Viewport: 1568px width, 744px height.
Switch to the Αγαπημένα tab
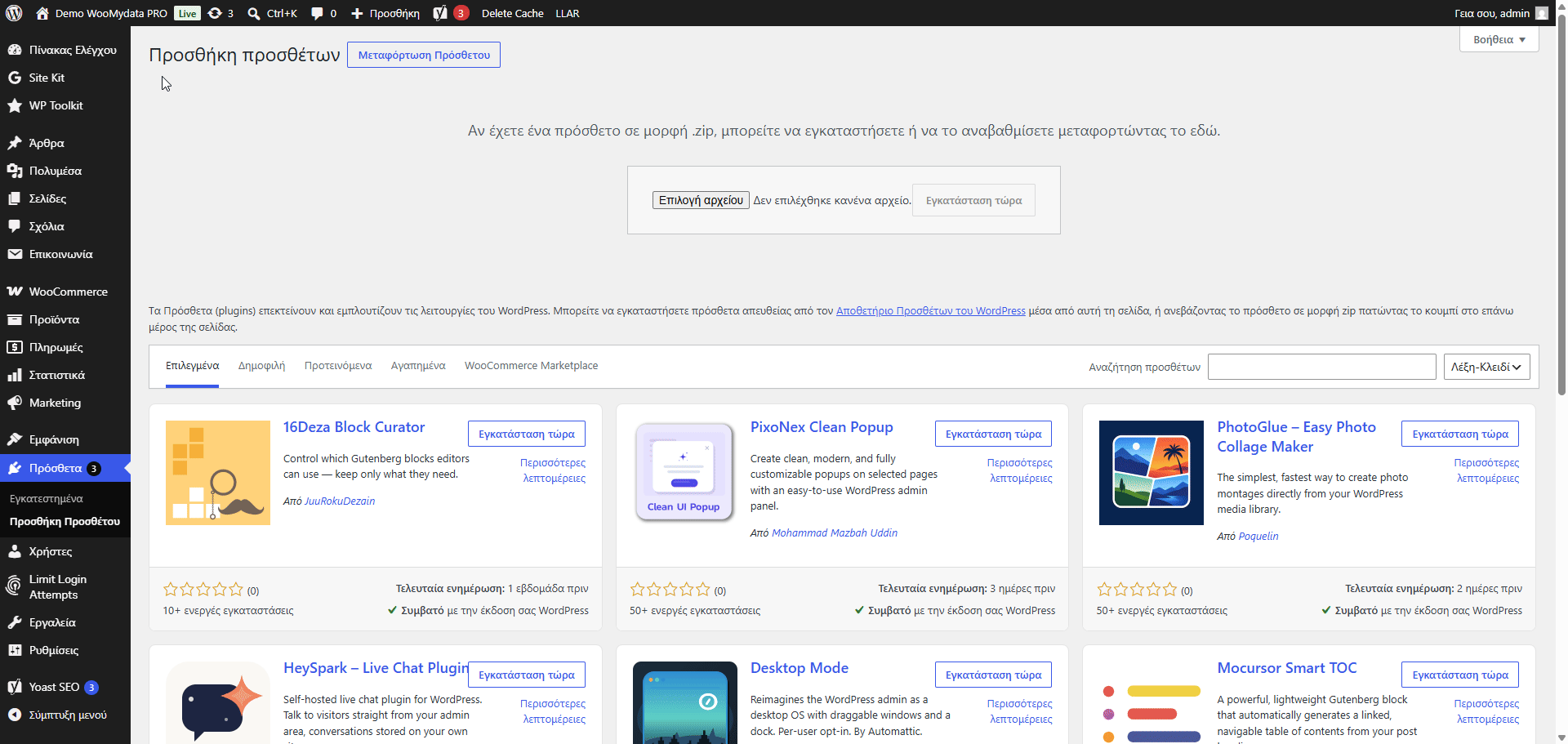(418, 366)
